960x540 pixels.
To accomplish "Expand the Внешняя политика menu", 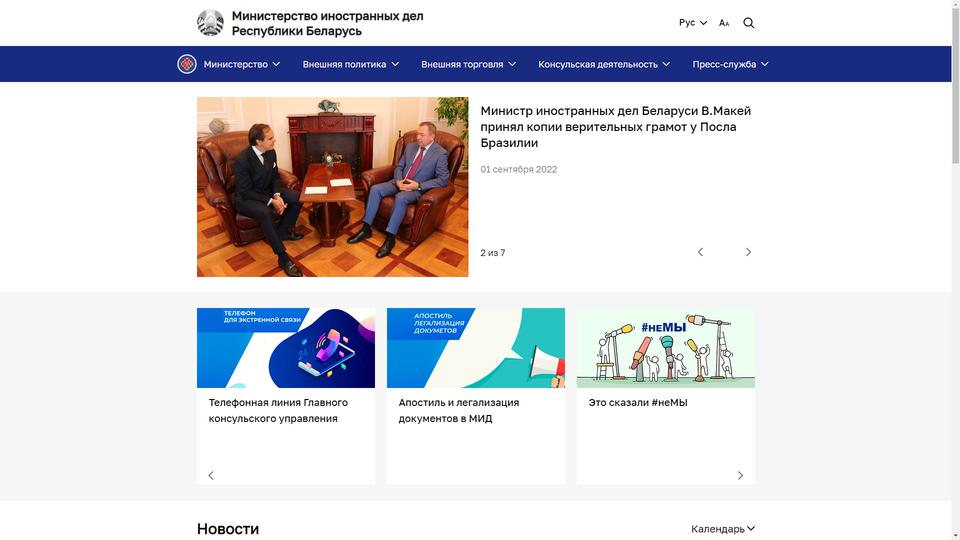I will coord(351,64).
